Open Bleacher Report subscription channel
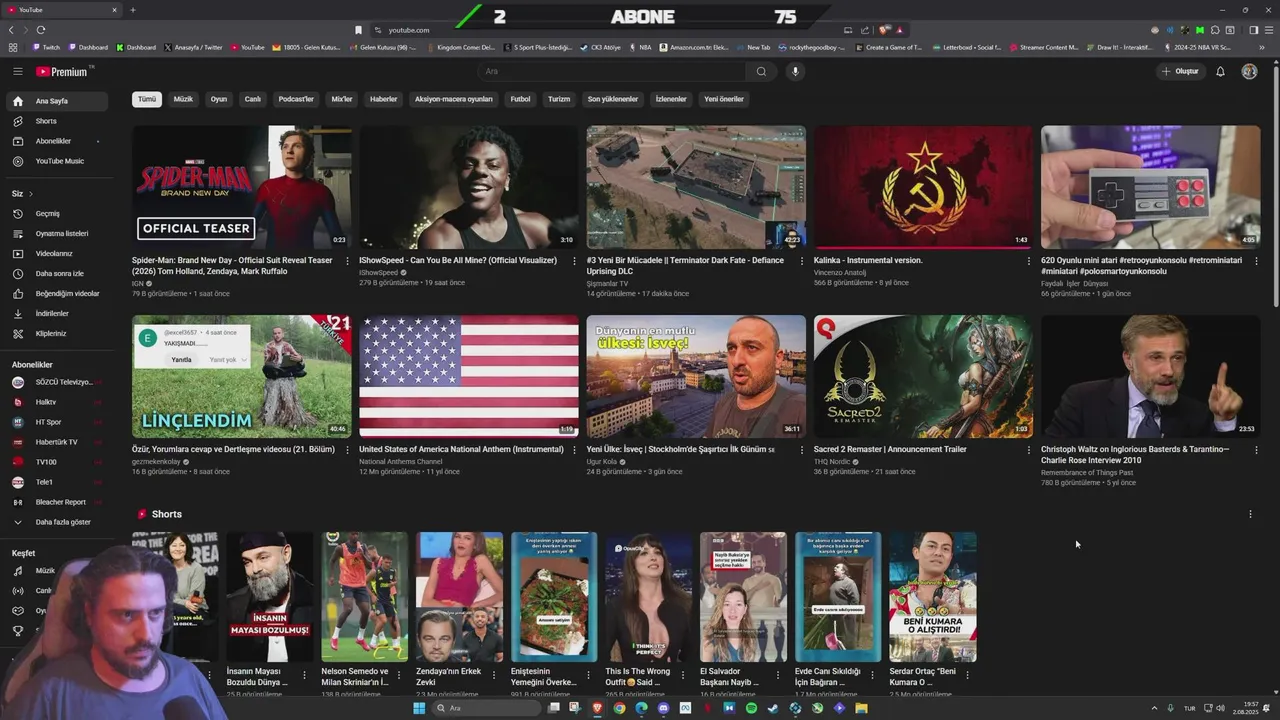1280x720 pixels. pos(56,502)
